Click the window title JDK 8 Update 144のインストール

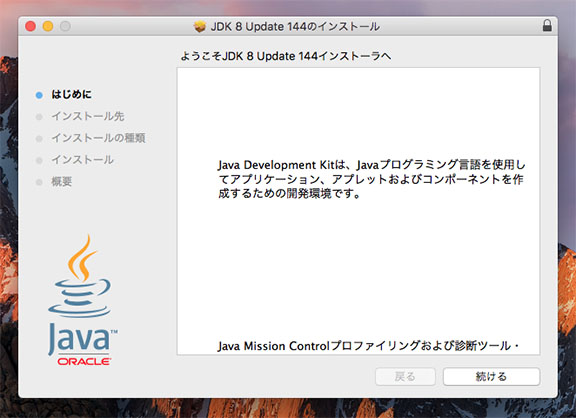click(295, 26)
